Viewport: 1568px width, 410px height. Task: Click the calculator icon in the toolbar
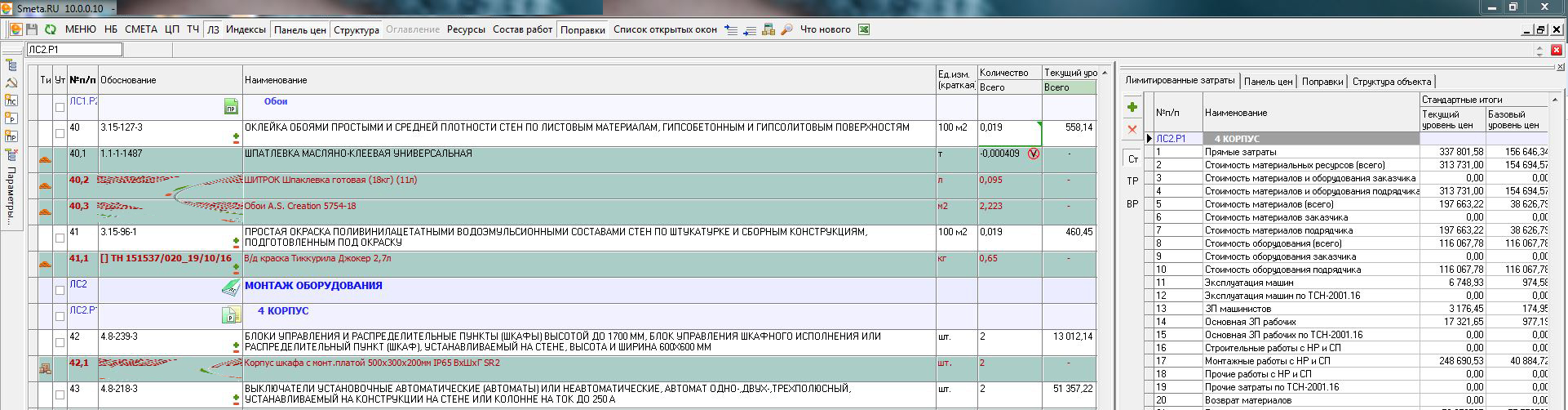click(x=768, y=29)
